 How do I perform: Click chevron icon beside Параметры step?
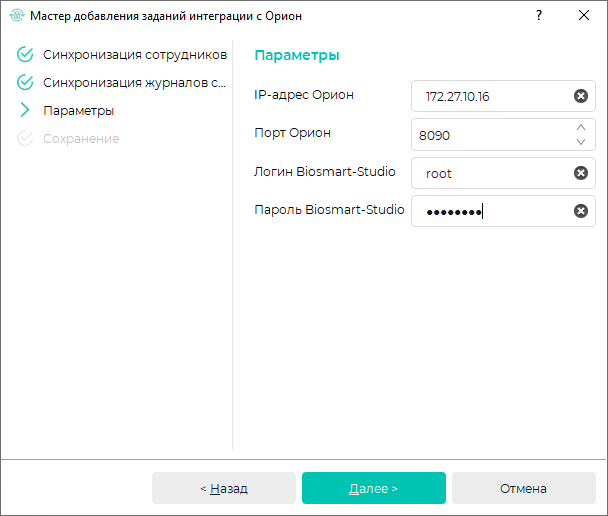coord(25,110)
